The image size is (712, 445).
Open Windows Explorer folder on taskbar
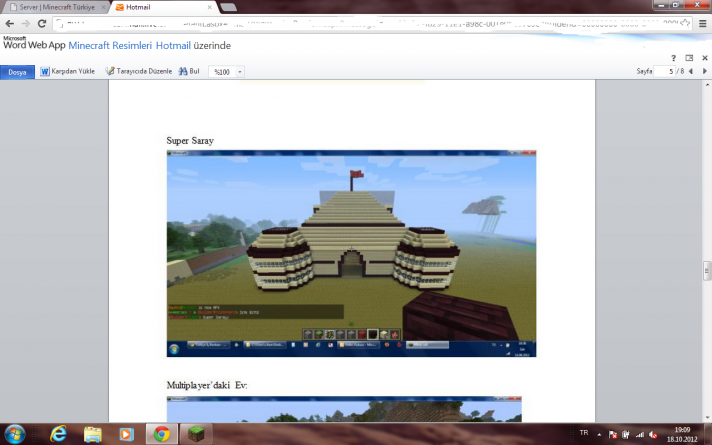tap(93, 434)
